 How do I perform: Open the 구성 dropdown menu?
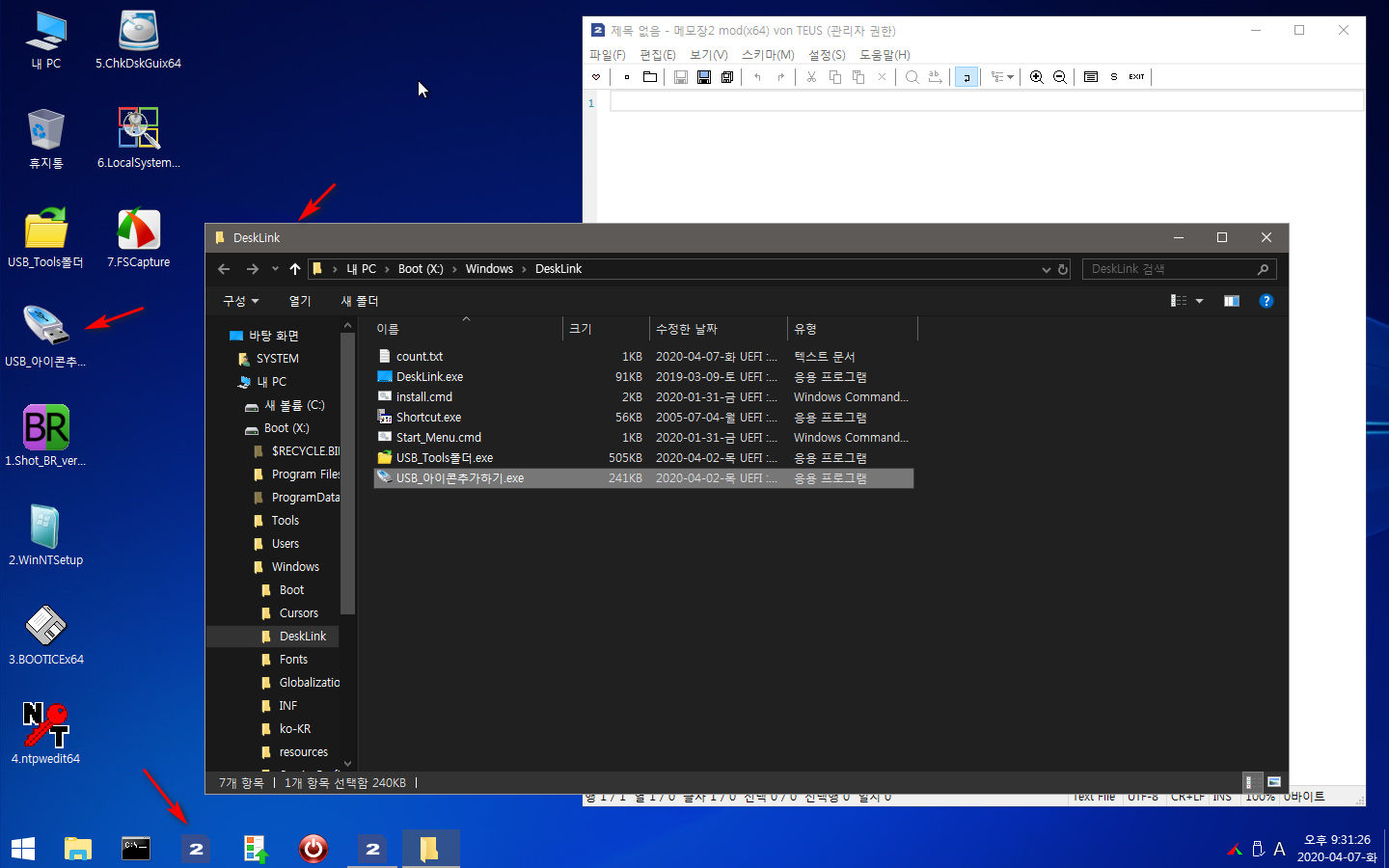[x=241, y=301]
